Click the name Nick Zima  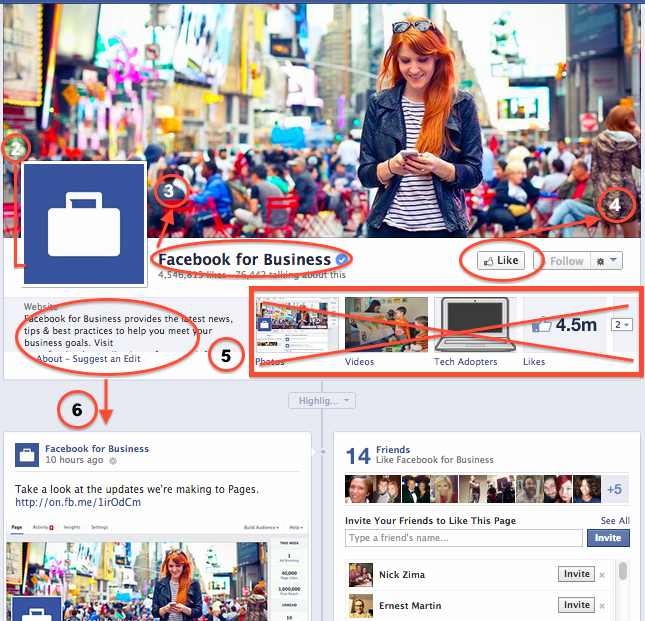tap(402, 575)
